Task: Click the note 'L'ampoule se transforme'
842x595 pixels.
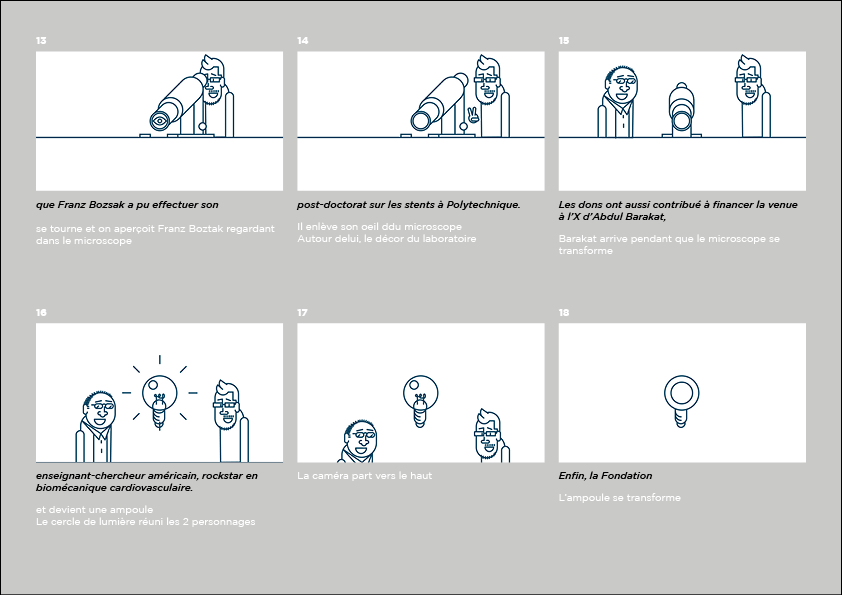Action: coord(620,498)
